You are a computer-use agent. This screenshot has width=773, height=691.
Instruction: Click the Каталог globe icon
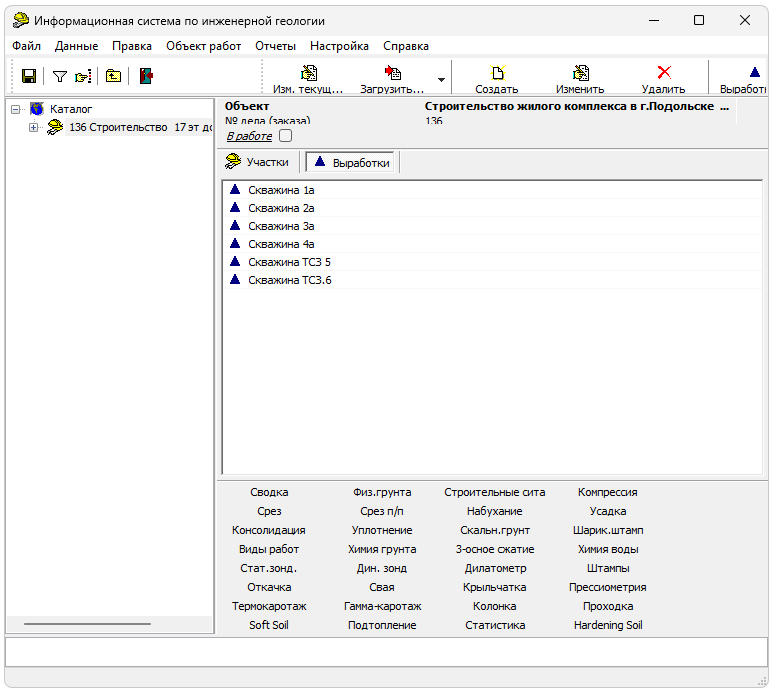click(x=37, y=109)
